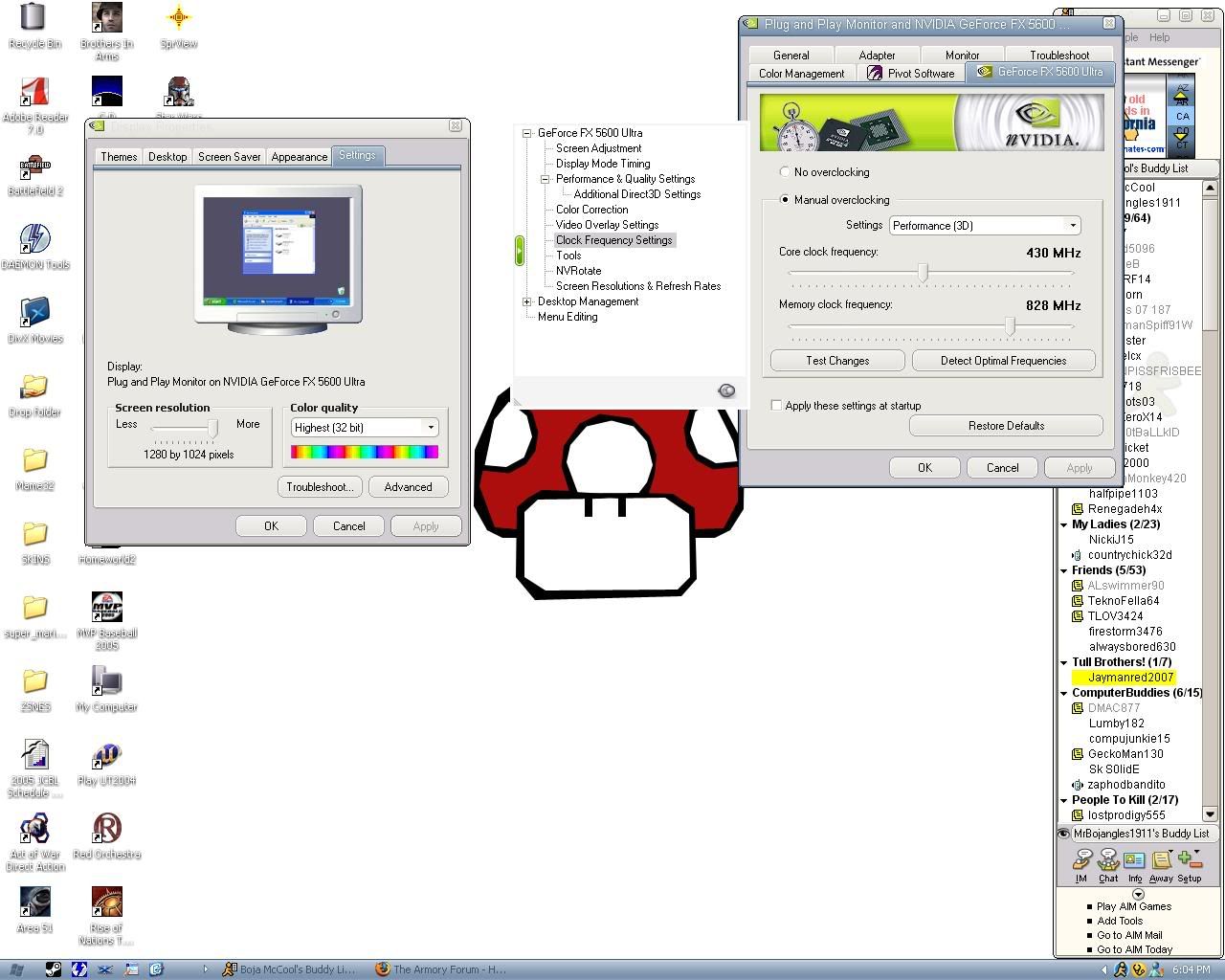Click the DAEMON Tools Quick Launch icon
This screenshot has width=1225, height=980.
pos(79,969)
